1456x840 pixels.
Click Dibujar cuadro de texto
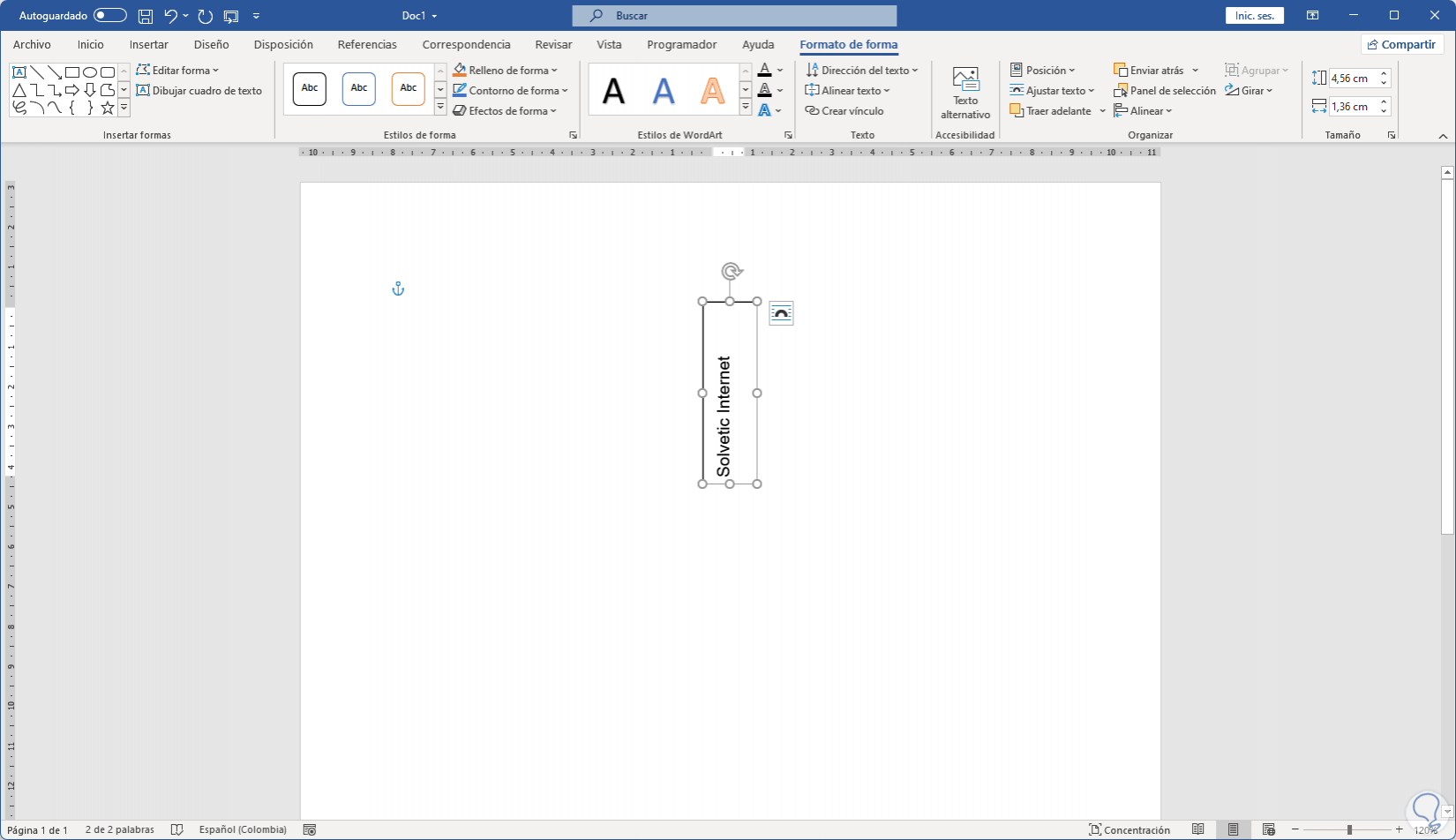click(199, 90)
